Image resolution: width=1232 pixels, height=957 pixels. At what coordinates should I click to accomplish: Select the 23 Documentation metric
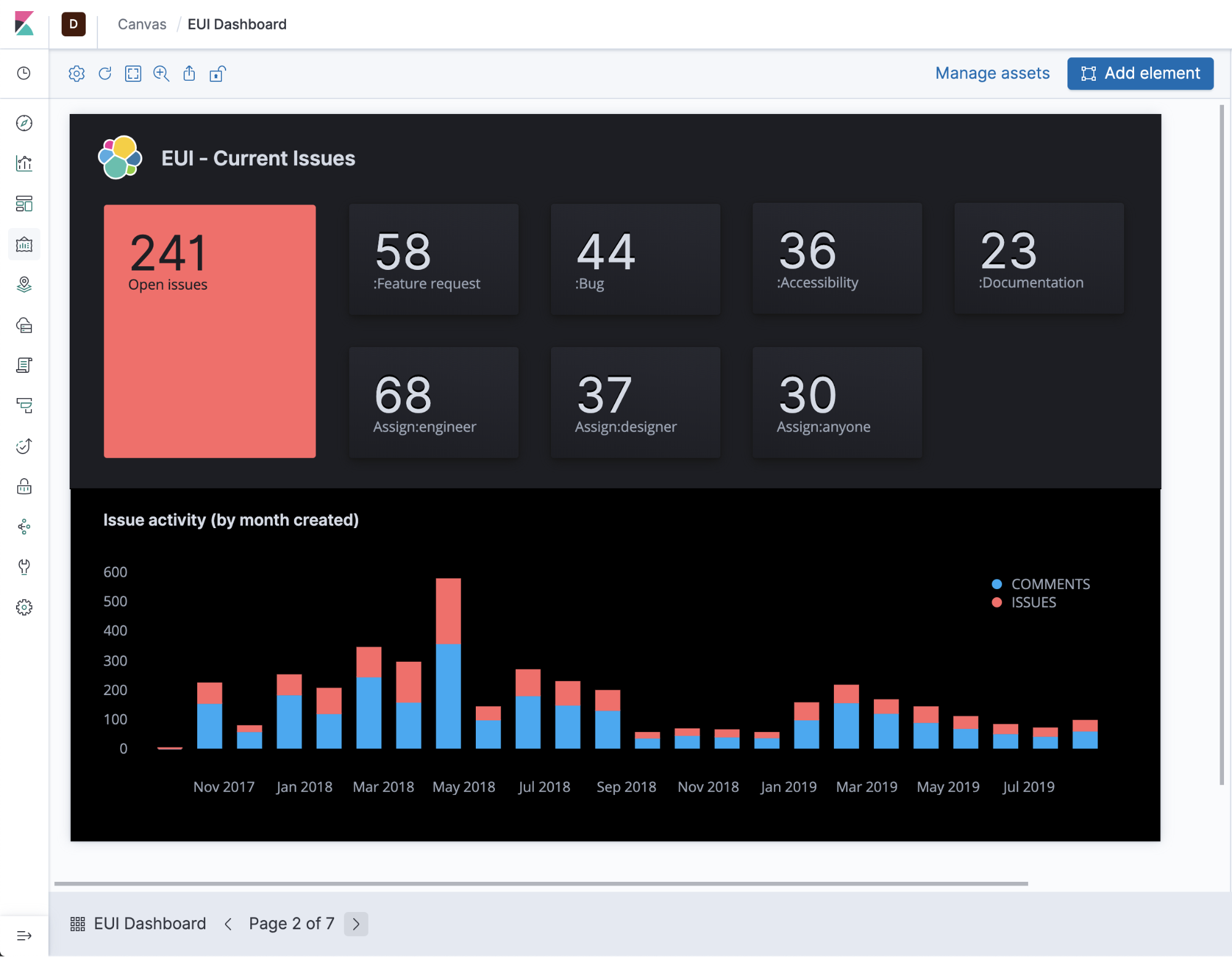1039,259
